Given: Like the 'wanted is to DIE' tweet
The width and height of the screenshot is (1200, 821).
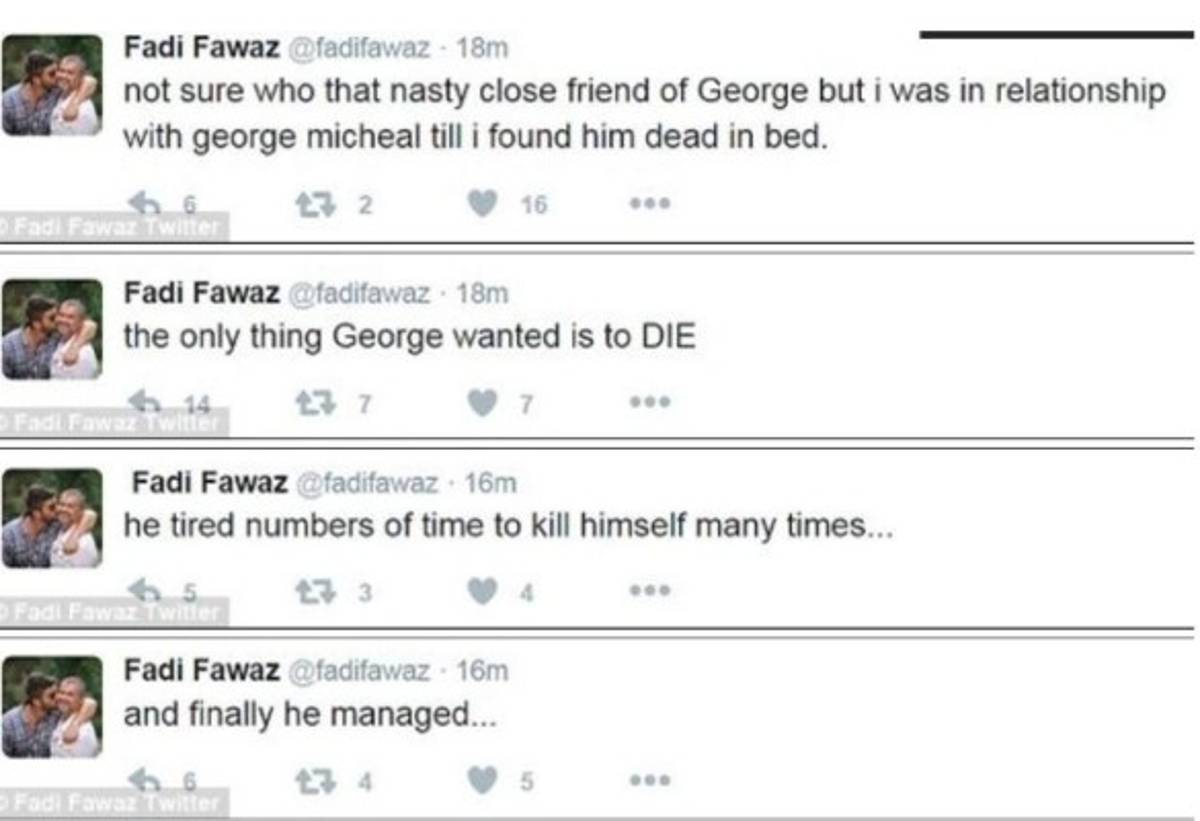Looking at the screenshot, I should [483, 403].
